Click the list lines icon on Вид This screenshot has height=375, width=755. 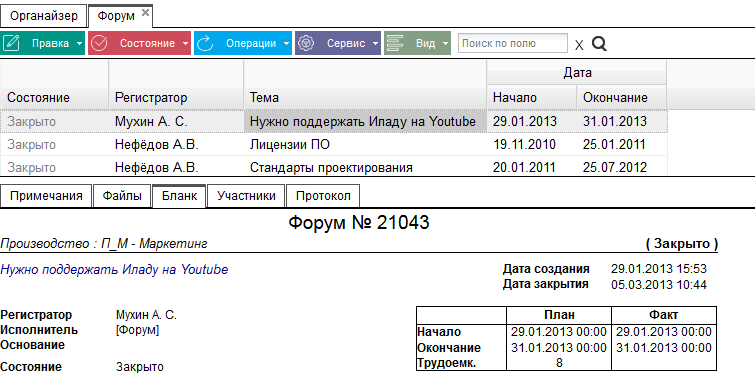coord(394,43)
